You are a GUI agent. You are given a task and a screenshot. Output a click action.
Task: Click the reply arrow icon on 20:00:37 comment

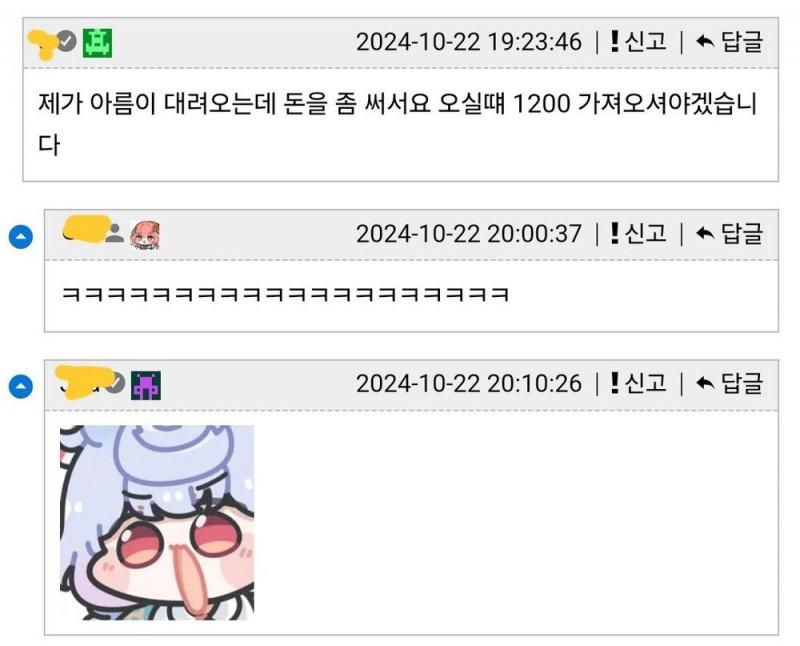tap(705, 234)
